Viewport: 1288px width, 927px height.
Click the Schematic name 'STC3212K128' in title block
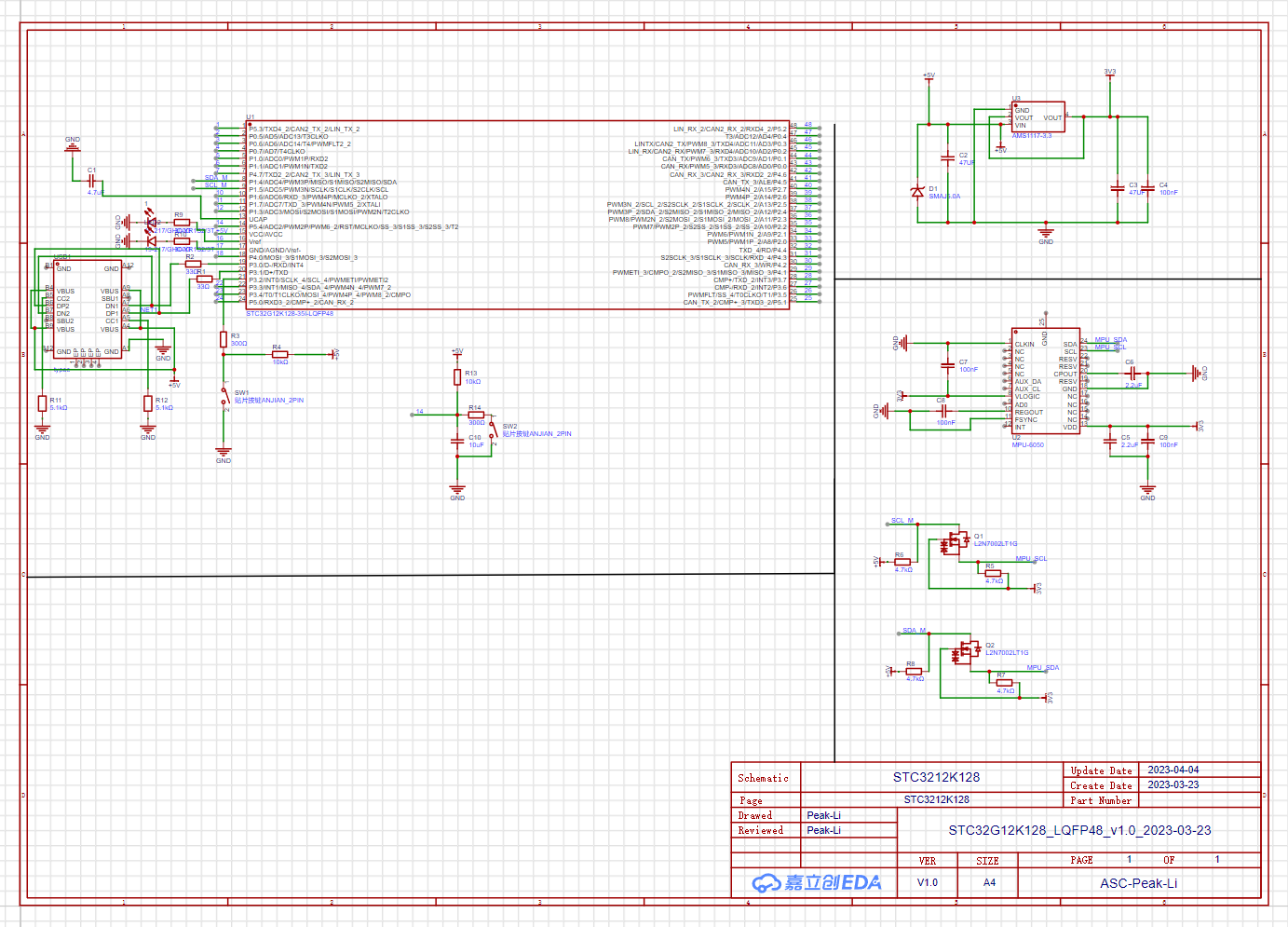936,777
